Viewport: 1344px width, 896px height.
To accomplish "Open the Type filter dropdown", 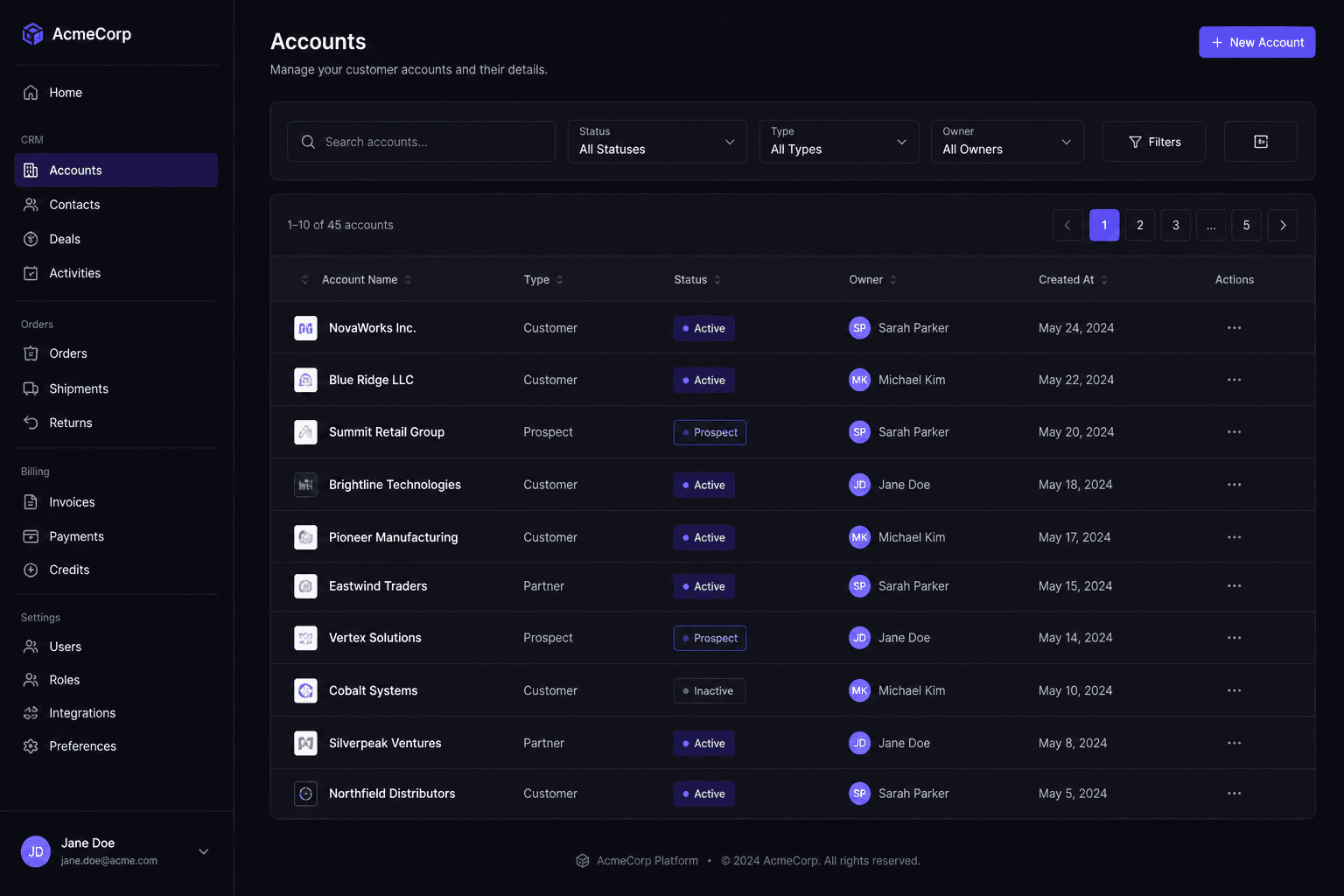I will pyautogui.click(x=839, y=142).
